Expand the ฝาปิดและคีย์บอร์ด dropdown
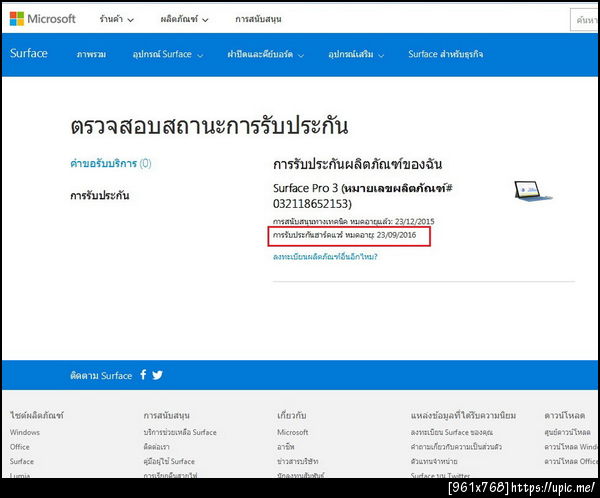600x498 pixels. coord(266,54)
